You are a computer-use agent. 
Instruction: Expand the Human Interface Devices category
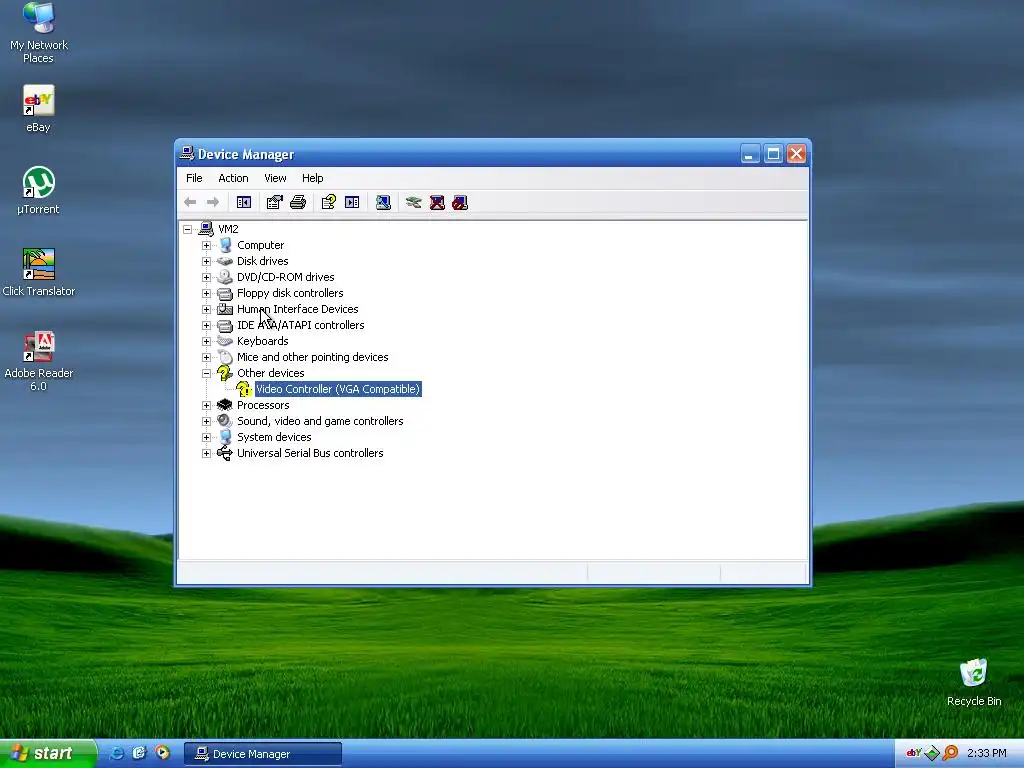coord(206,310)
